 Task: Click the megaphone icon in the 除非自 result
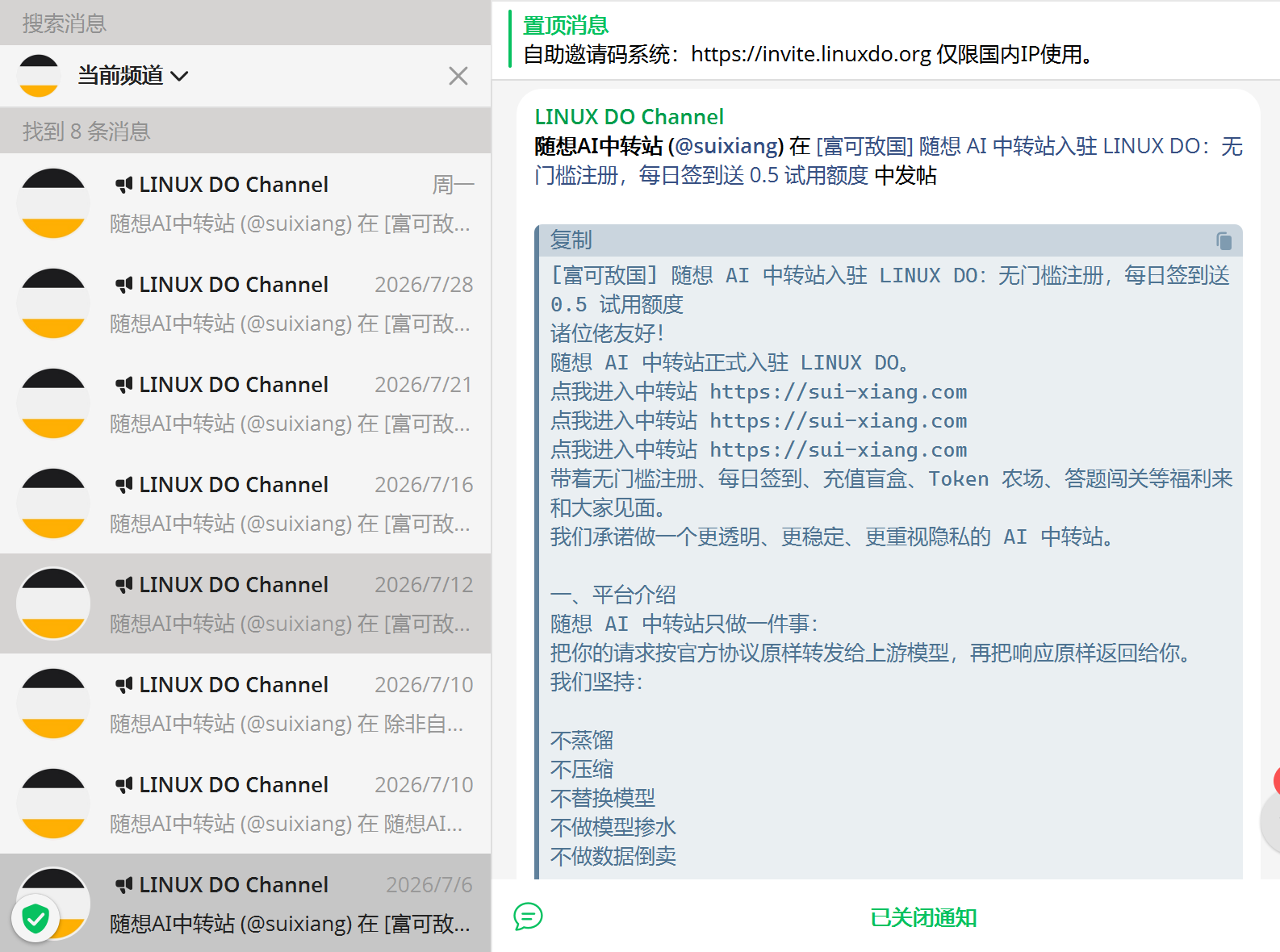click(124, 685)
